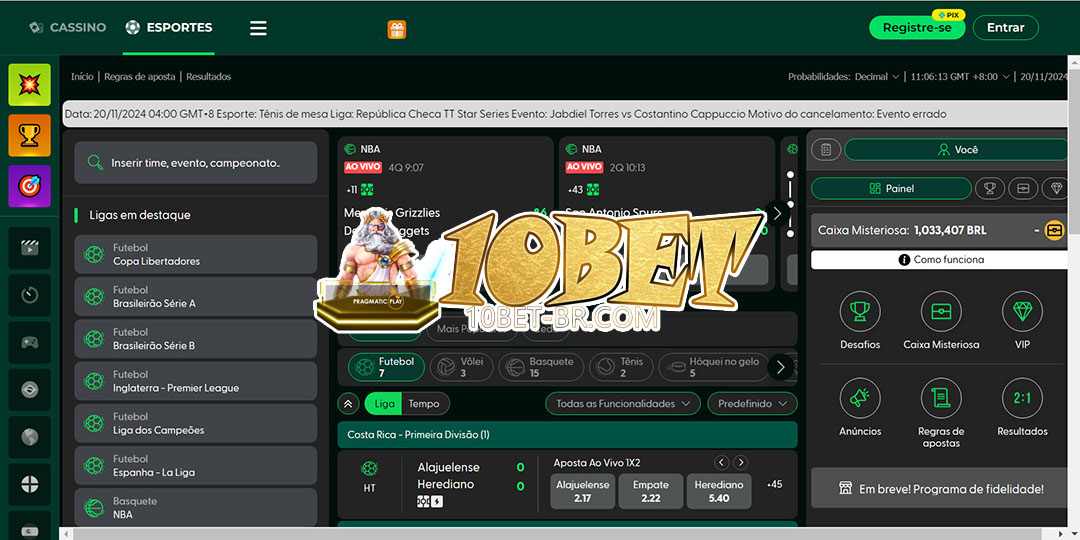The width and height of the screenshot is (1080, 540).
Task: Open the Resultados link in the top bar
Action: click(x=209, y=76)
